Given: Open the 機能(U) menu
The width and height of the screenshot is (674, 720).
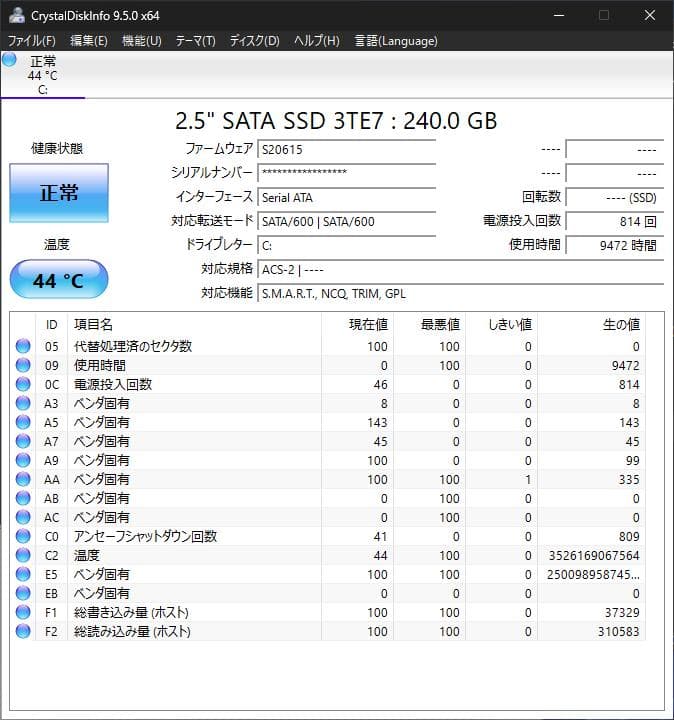Looking at the screenshot, I should [141, 41].
